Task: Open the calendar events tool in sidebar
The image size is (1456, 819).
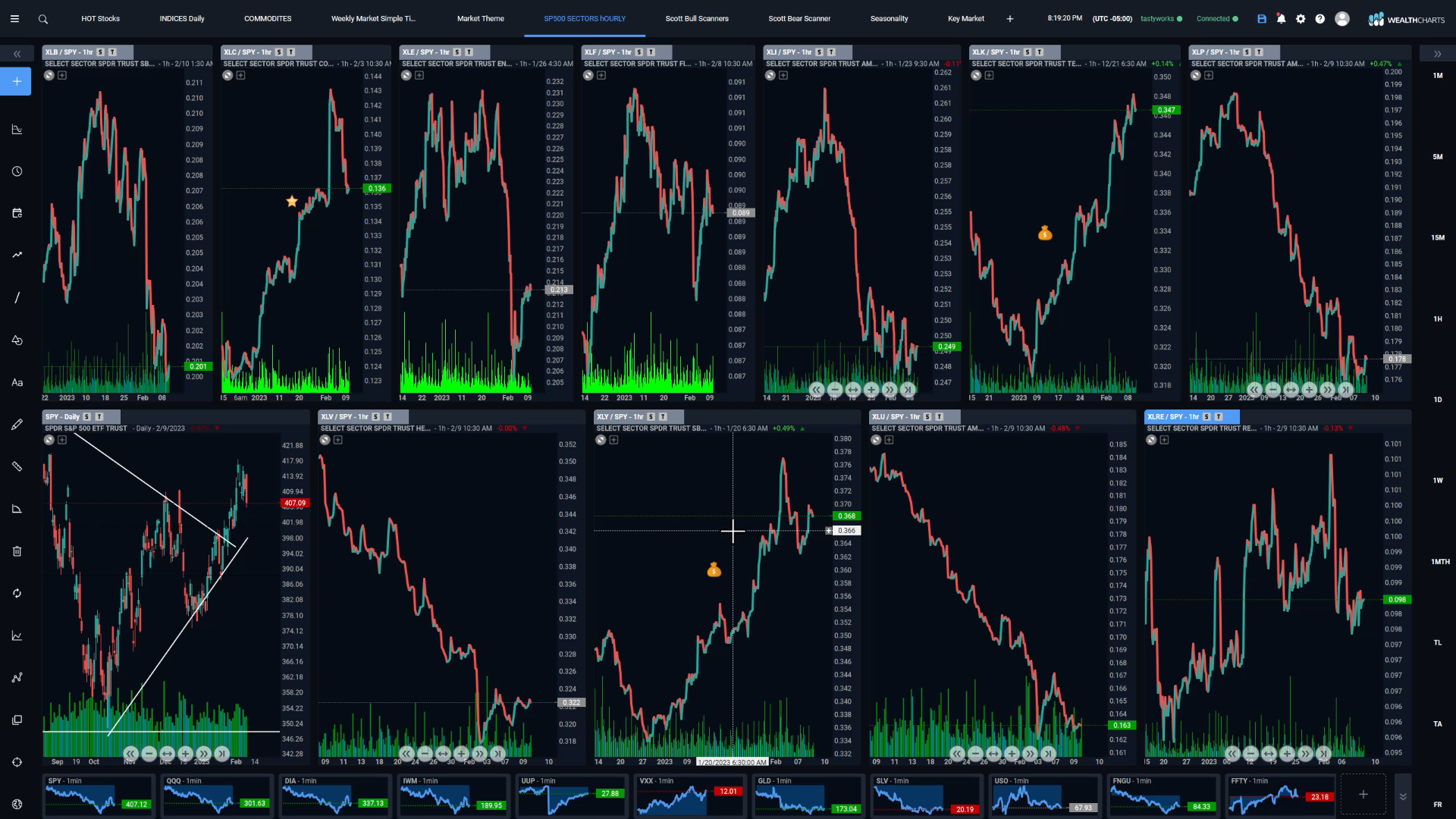Action: click(17, 213)
